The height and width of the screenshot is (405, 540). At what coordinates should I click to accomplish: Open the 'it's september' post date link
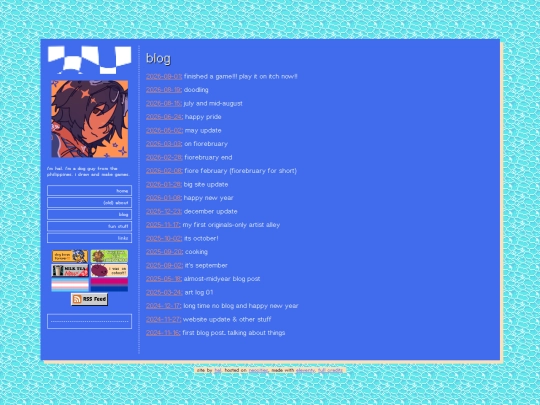(x=164, y=266)
